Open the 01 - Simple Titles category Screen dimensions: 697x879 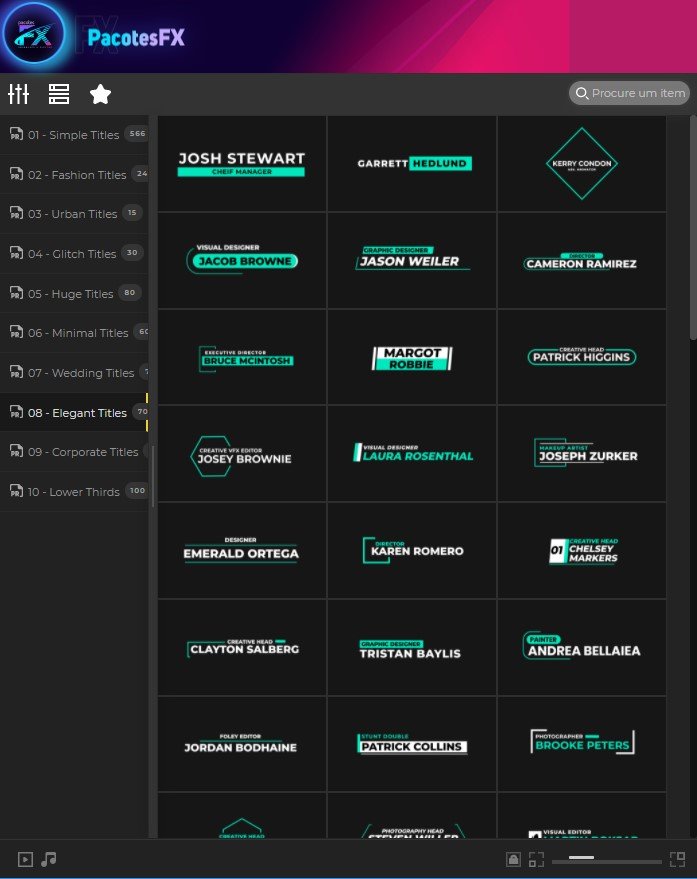pyautogui.click(x=73, y=135)
